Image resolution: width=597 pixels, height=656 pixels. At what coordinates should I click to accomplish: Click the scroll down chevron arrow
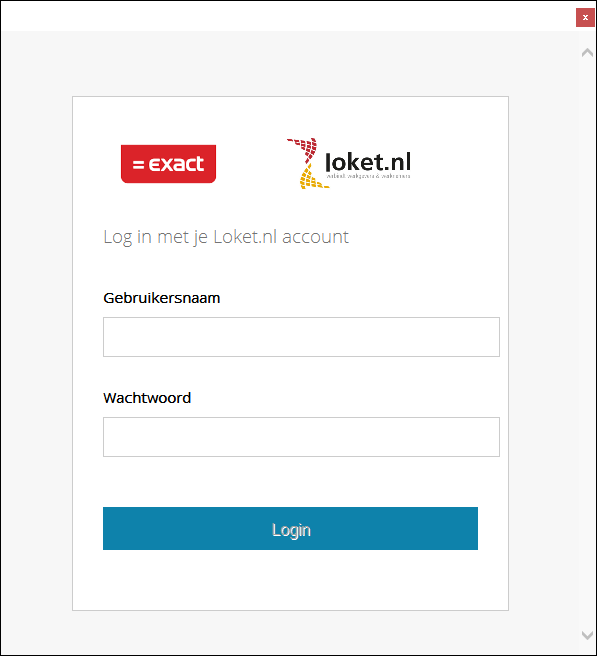pyautogui.click(x=587, y=635)
